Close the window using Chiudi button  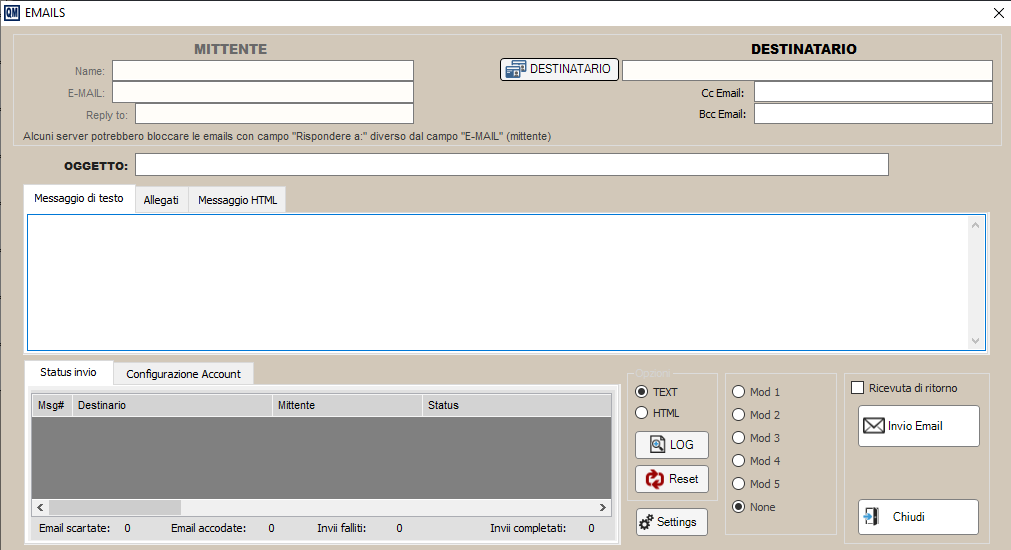(918, 517)
